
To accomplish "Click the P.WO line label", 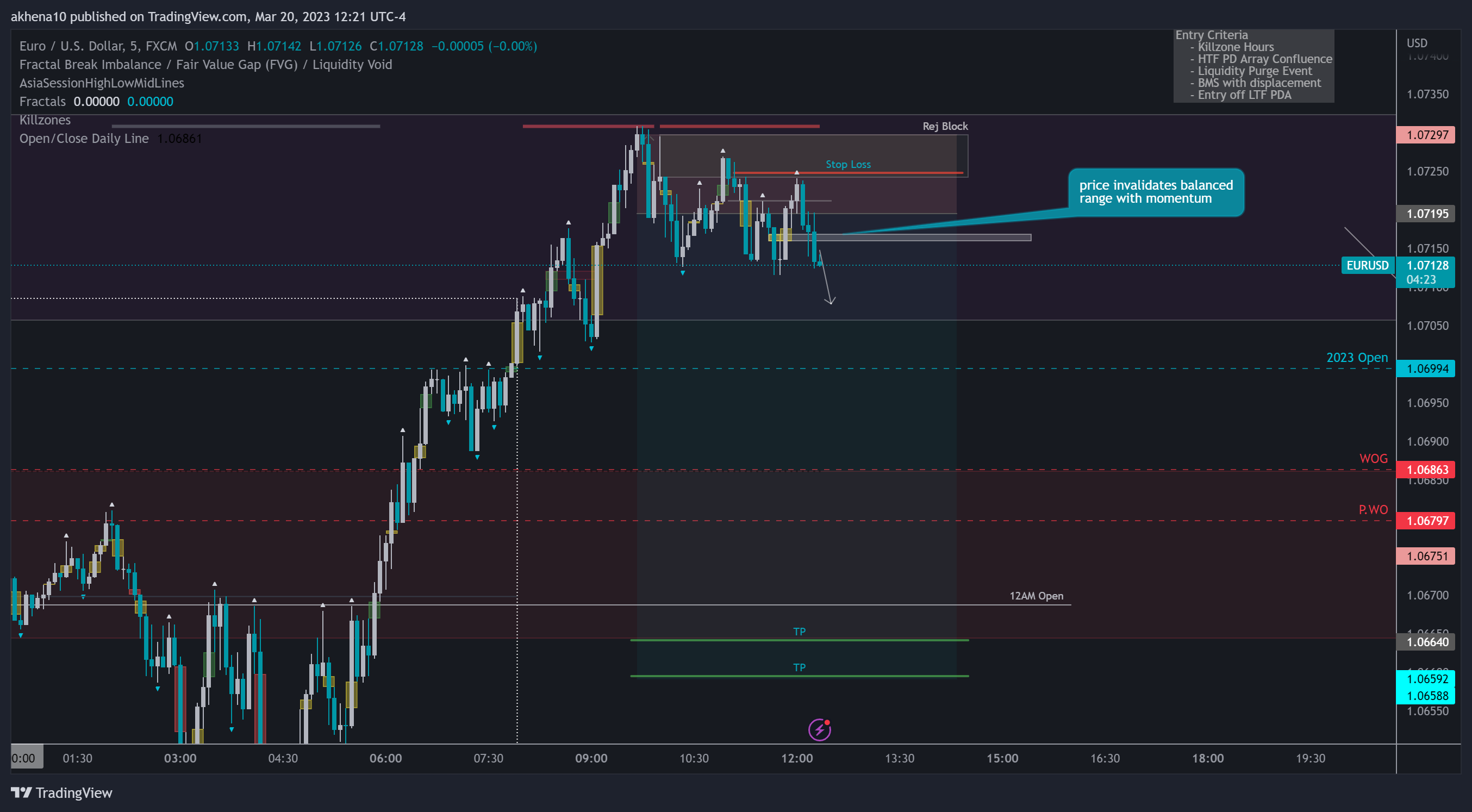I will coord(1373,510).
